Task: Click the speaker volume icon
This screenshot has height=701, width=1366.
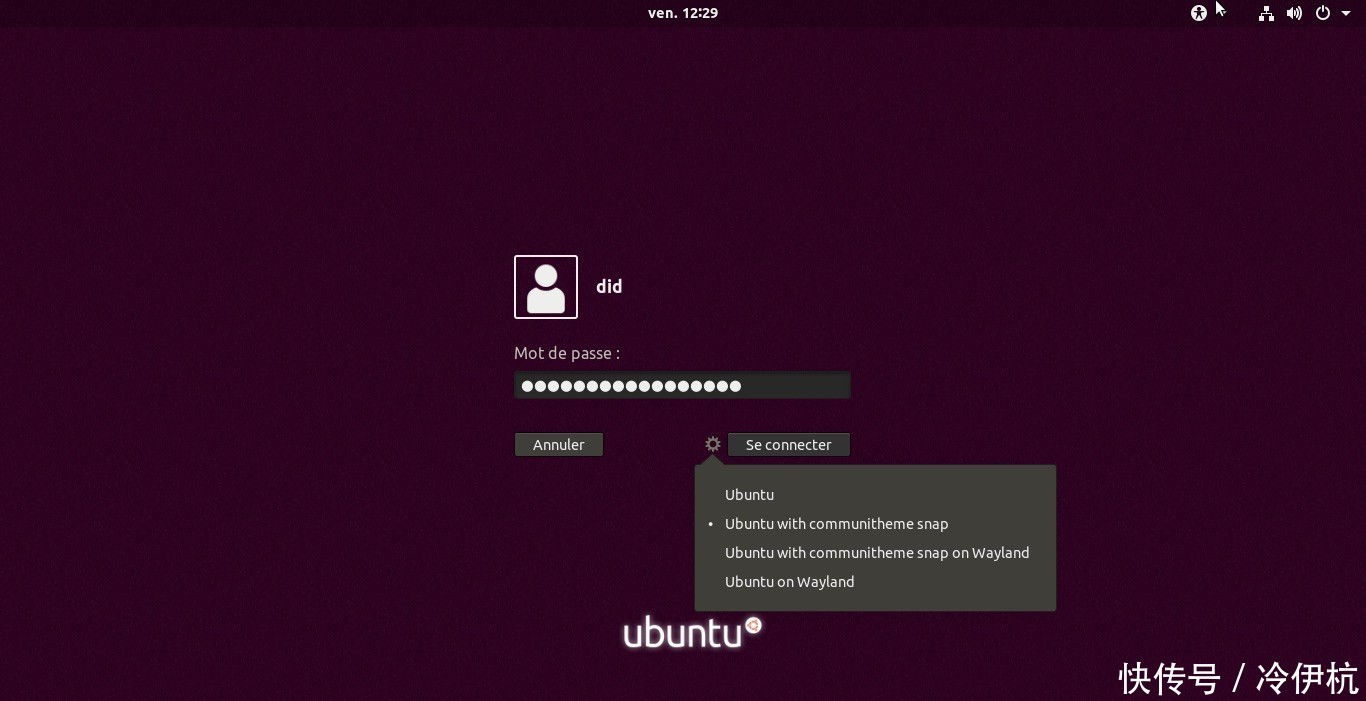Action: (1294, 13)
